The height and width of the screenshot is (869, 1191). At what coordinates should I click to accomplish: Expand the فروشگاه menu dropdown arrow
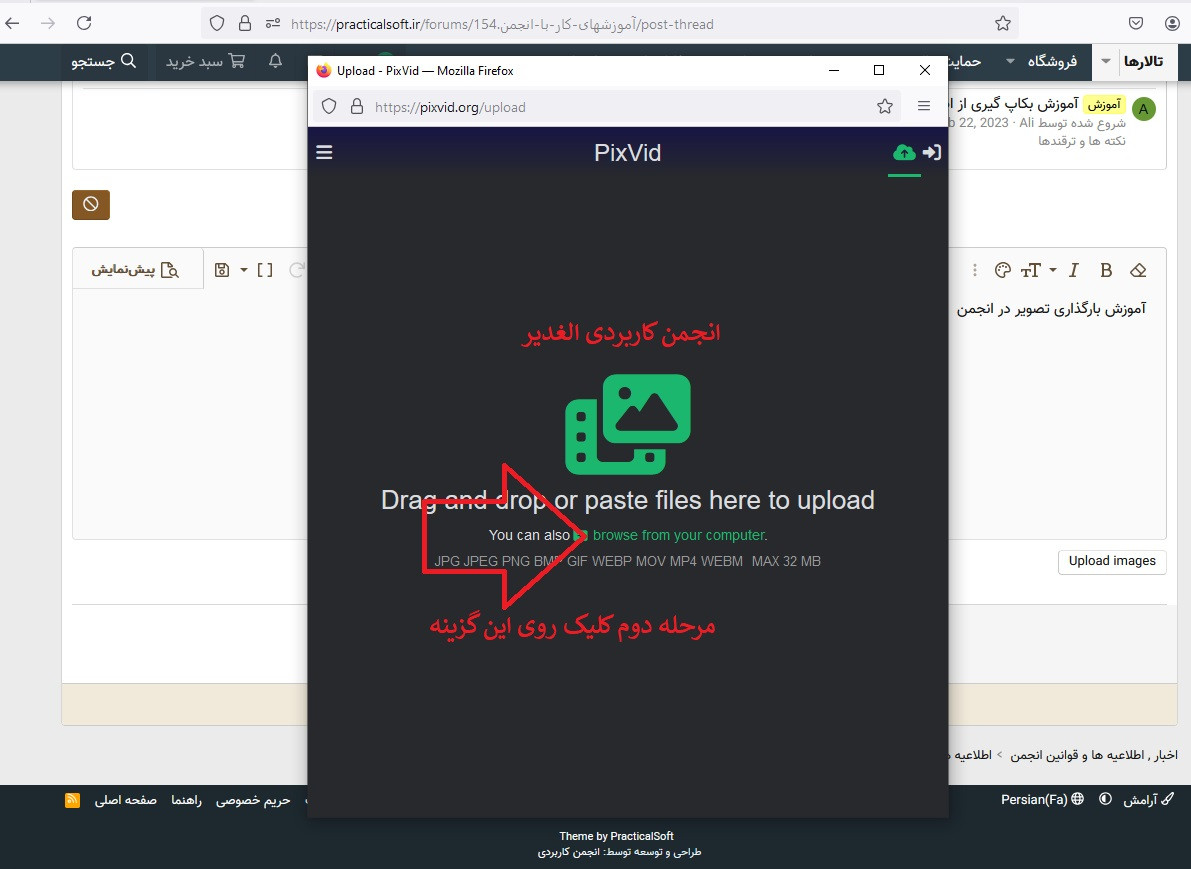point(1010,62)
